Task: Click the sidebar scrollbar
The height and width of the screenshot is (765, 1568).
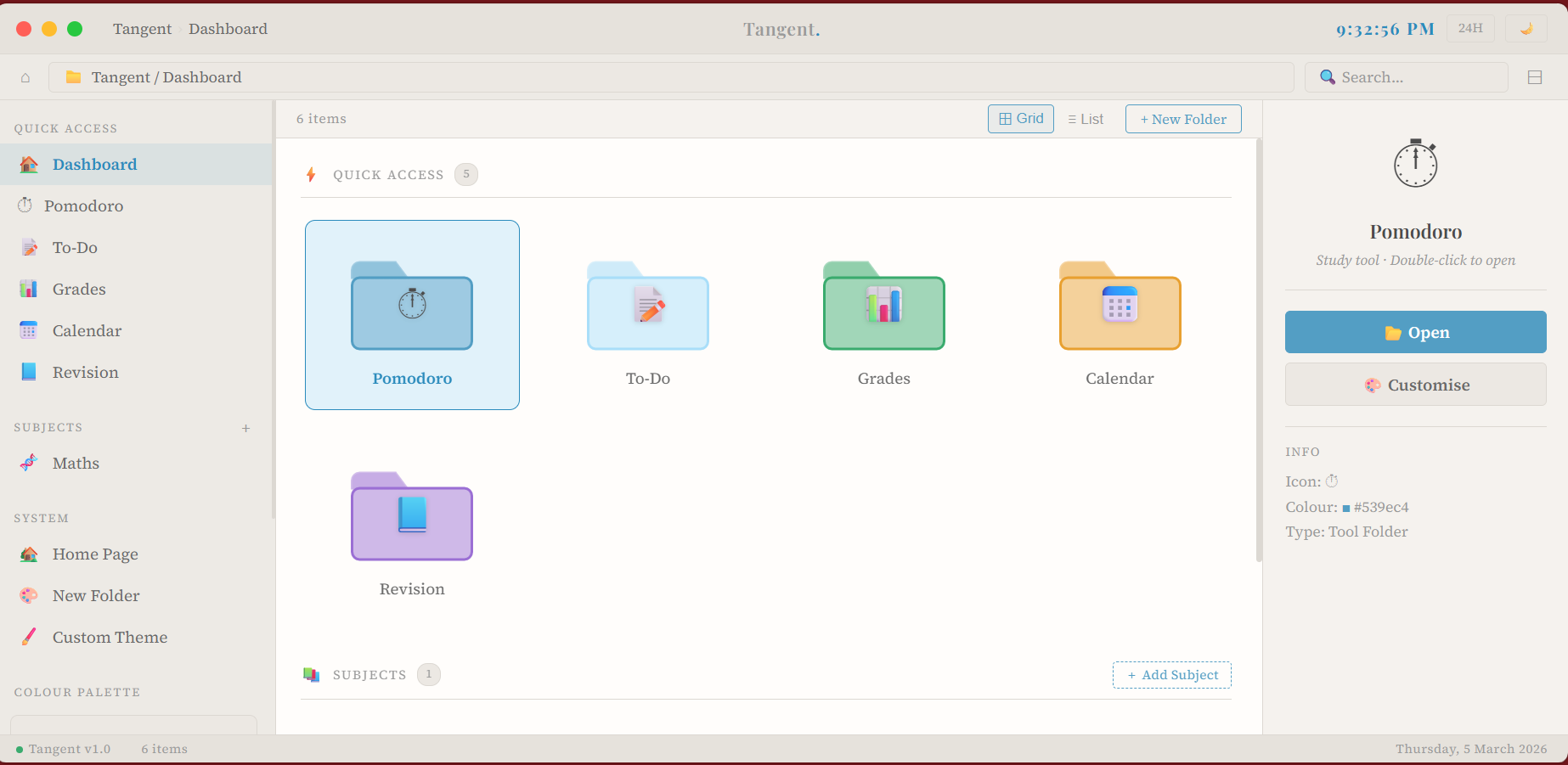Action: [274, 310]
